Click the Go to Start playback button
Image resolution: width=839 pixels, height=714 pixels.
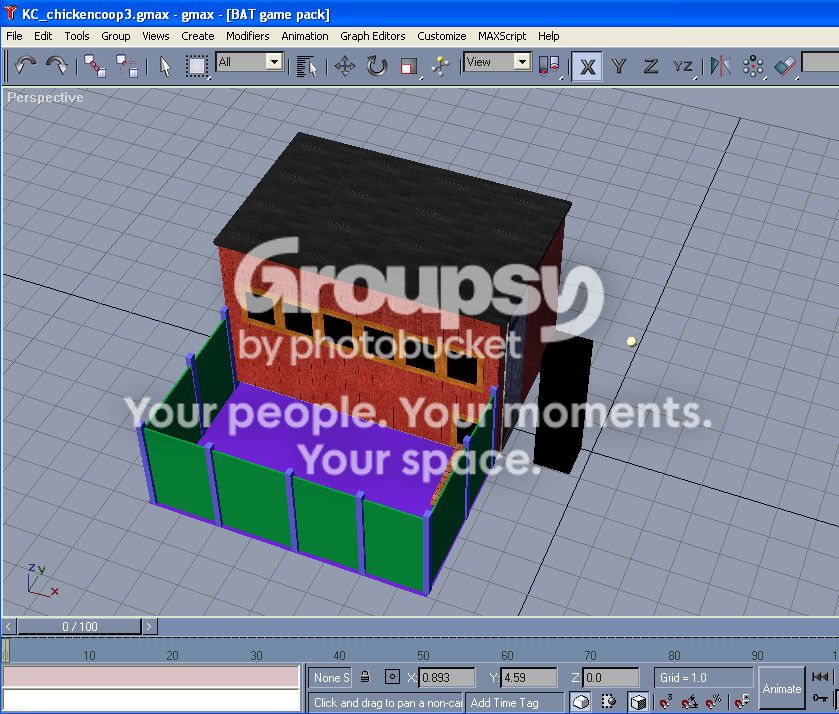(x=820, y=677)
